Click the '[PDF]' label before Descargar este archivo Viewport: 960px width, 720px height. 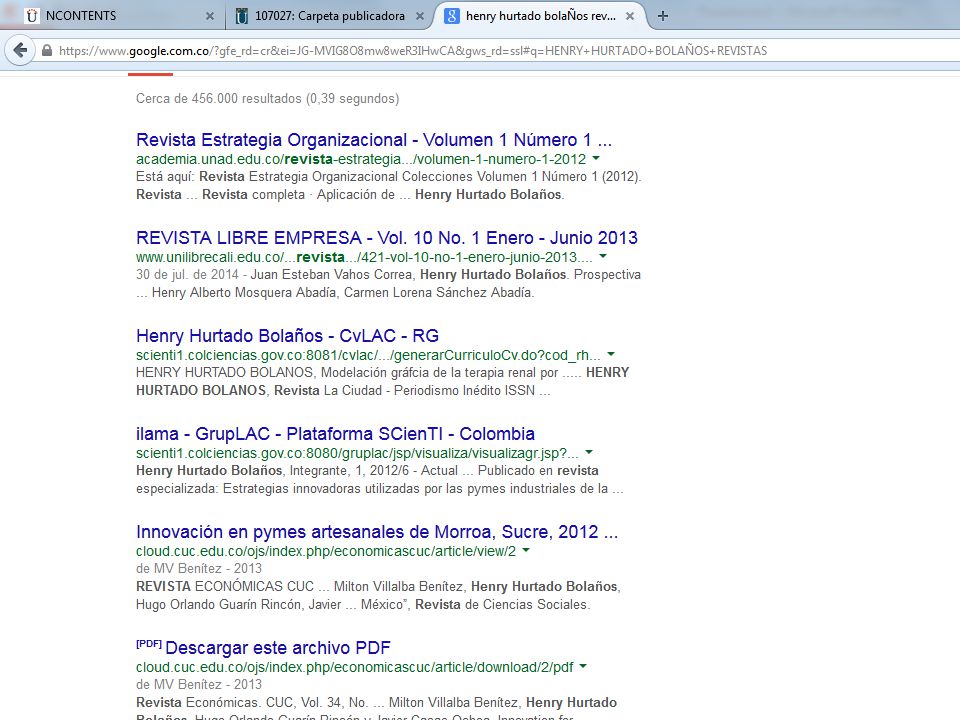(149, 644)
